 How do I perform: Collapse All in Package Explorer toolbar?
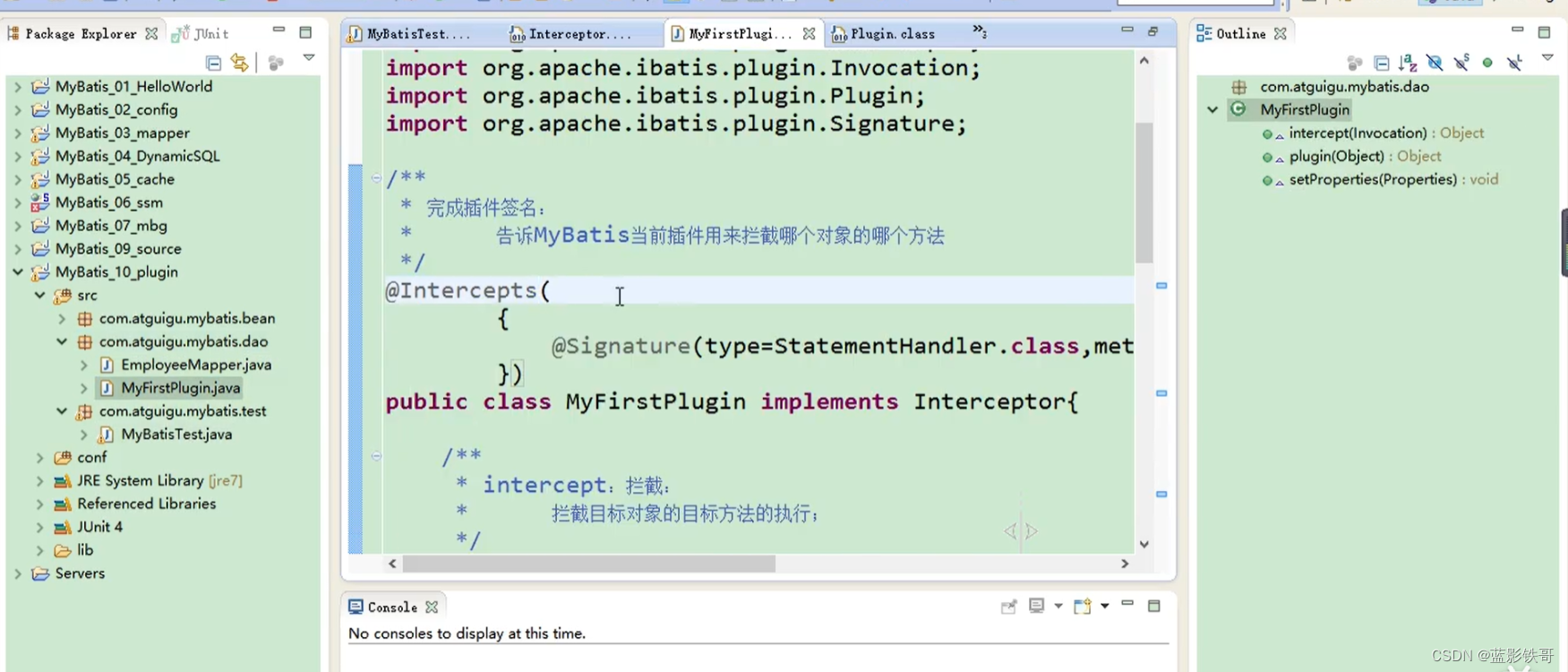(x=213, y=63)
